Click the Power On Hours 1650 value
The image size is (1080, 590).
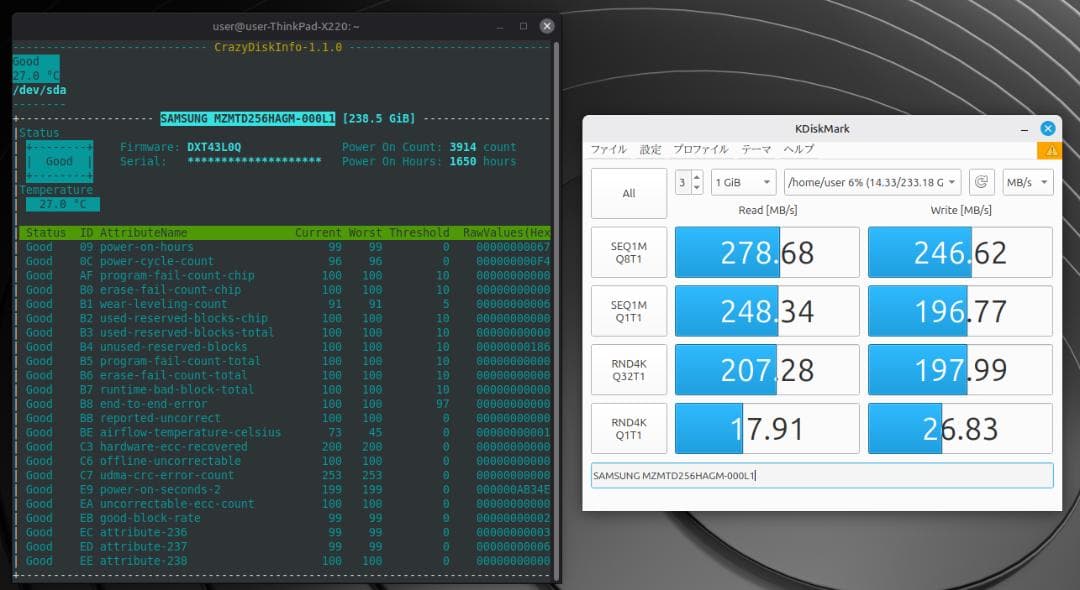463,162
